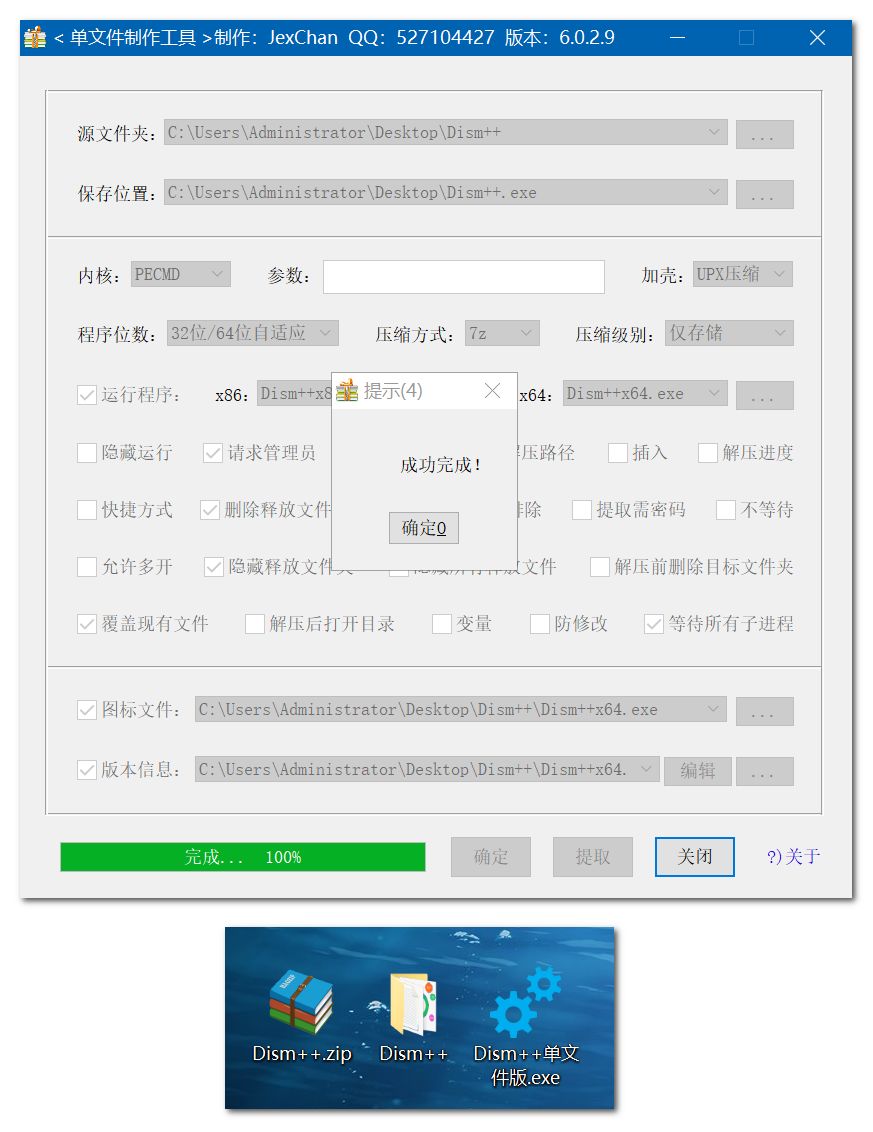This screenshot has height=1132, width=873.
Task: Enable the 解压前删除目标文件夹 checkbox
Action: point(599,567)
